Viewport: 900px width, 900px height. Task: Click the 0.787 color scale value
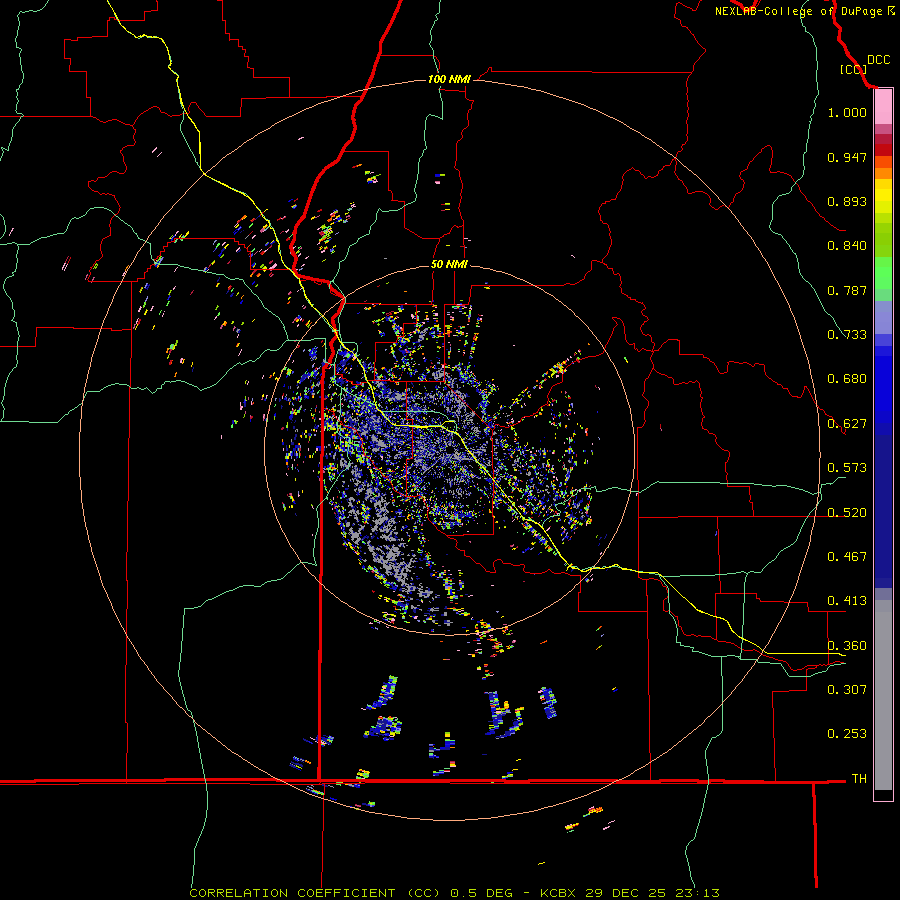tap(847, 290)
